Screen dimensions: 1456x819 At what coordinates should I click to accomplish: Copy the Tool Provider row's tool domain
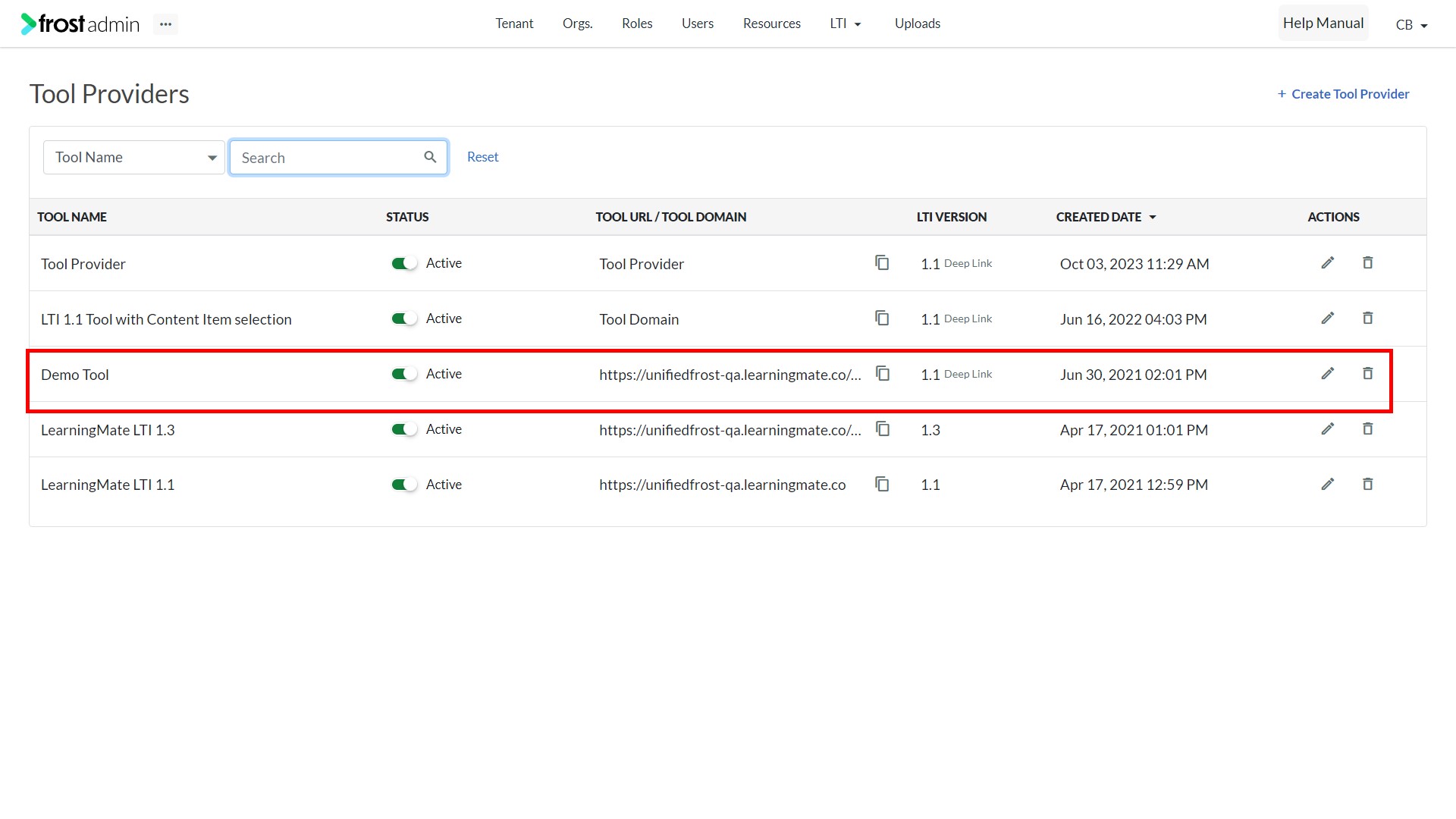[x=882, y=262]
